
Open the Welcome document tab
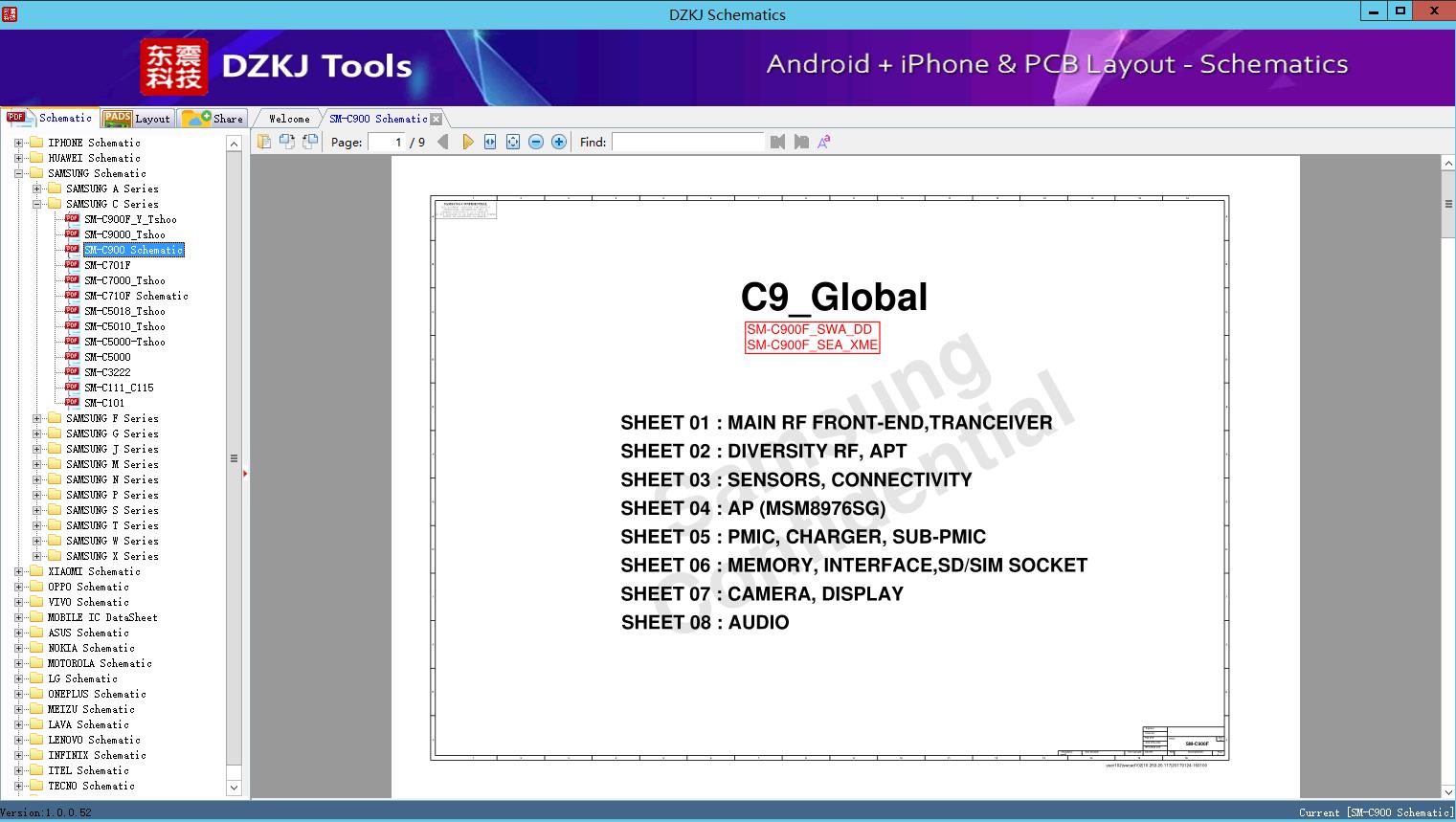pos(289,119)
